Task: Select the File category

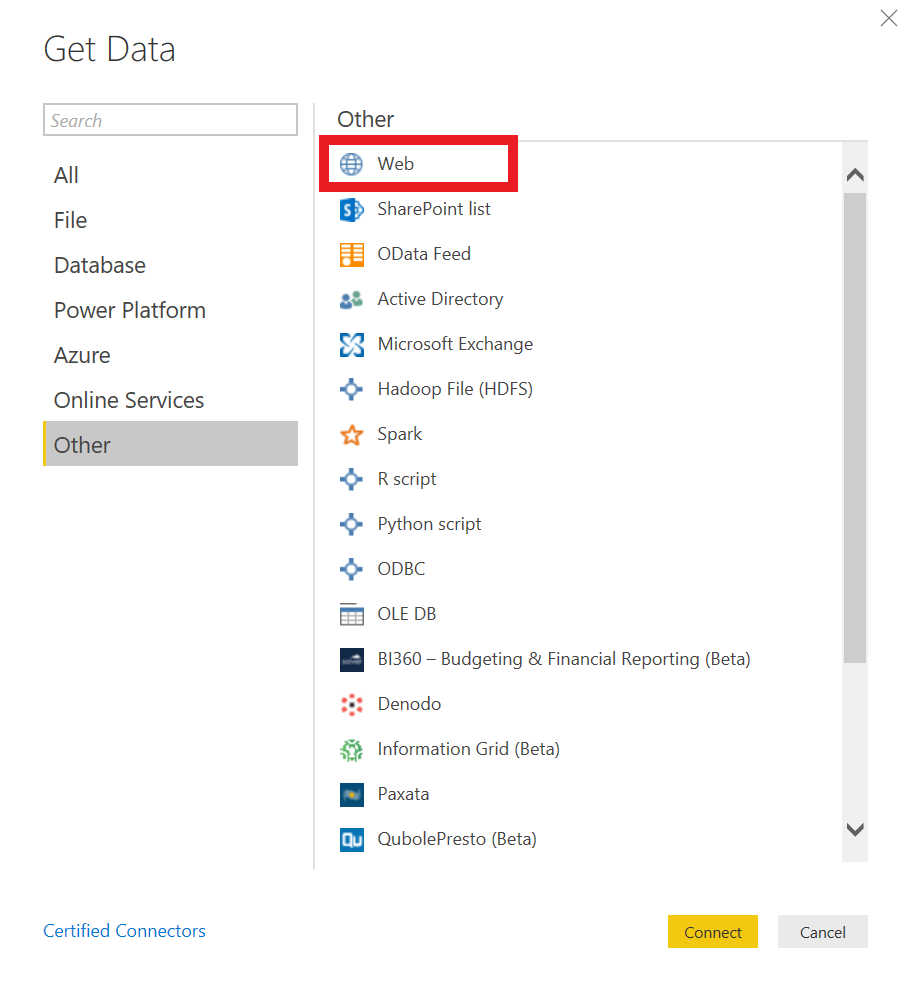Action: pos(170,221)
